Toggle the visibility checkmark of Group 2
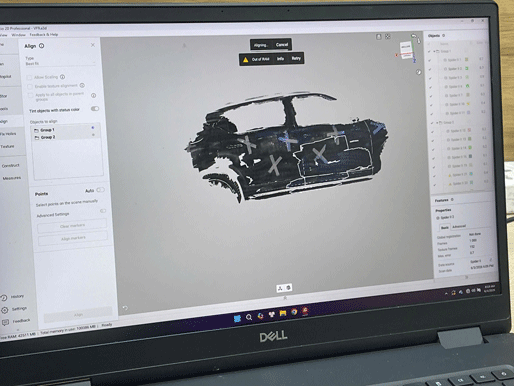The image size is (514, 386). tap(432, 123)
